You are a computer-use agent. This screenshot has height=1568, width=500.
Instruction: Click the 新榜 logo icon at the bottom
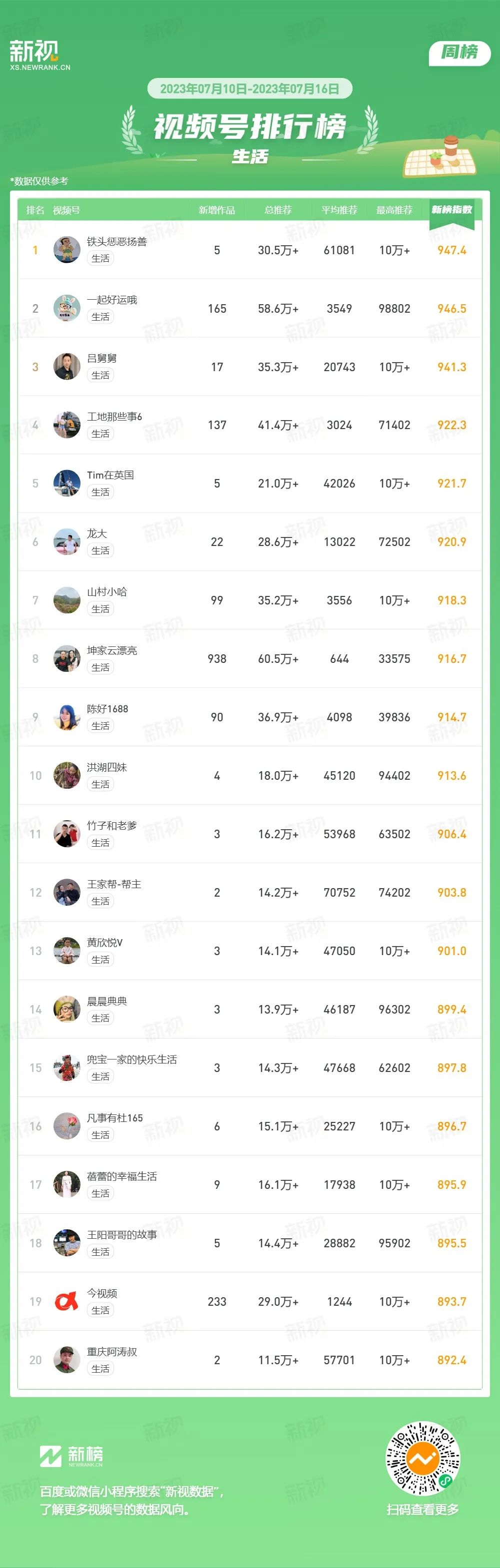click(x=50, y=1456)
